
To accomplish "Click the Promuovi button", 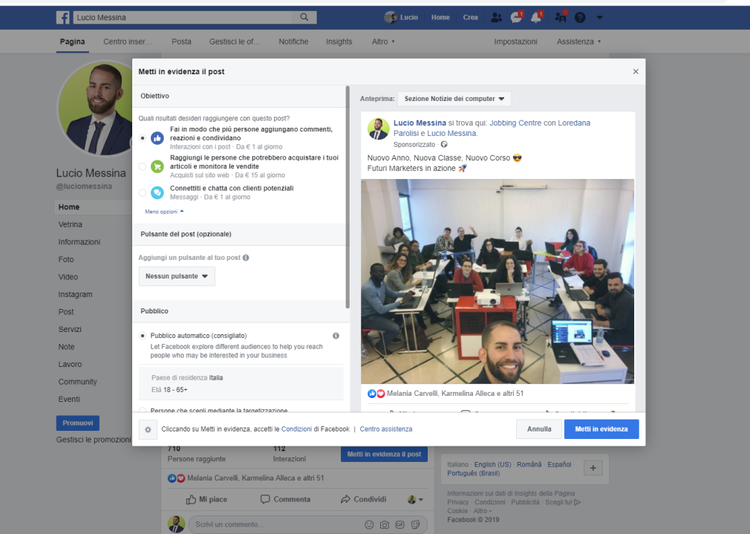I will (77, 423).
